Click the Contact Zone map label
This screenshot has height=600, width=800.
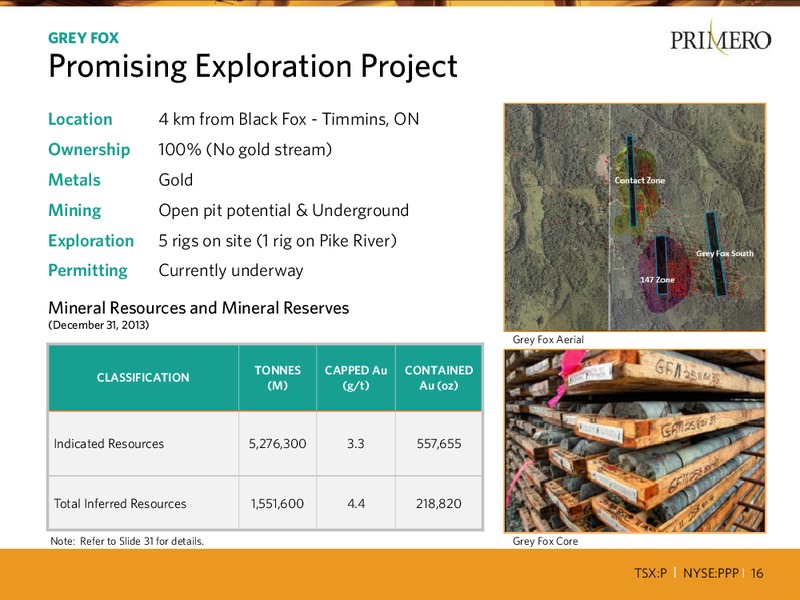(x=640, y=181)
